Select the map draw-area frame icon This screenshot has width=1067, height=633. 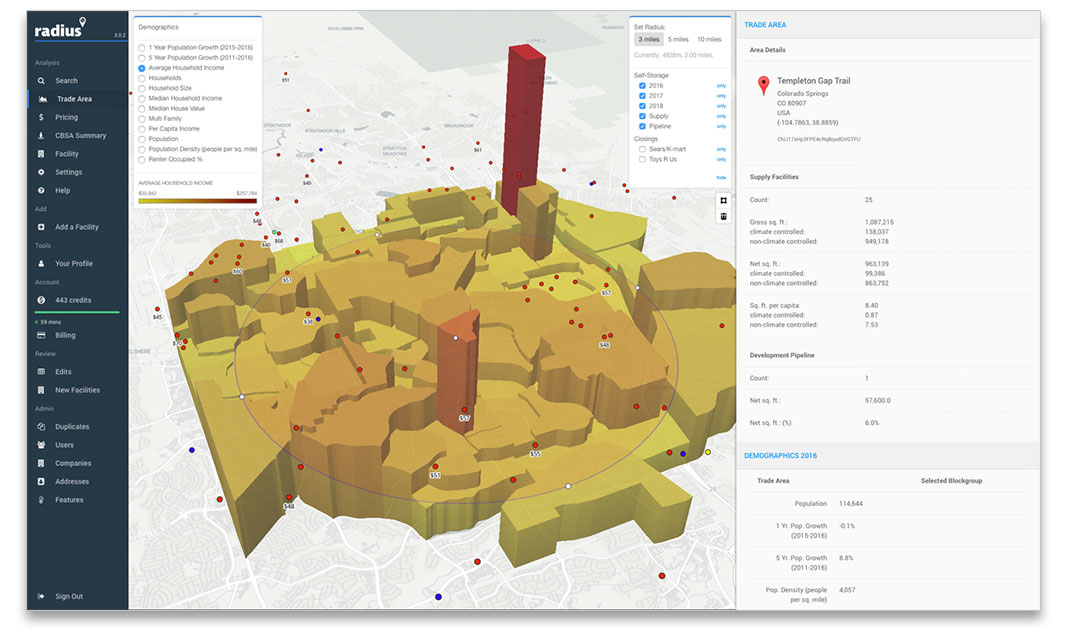point(722,199)
